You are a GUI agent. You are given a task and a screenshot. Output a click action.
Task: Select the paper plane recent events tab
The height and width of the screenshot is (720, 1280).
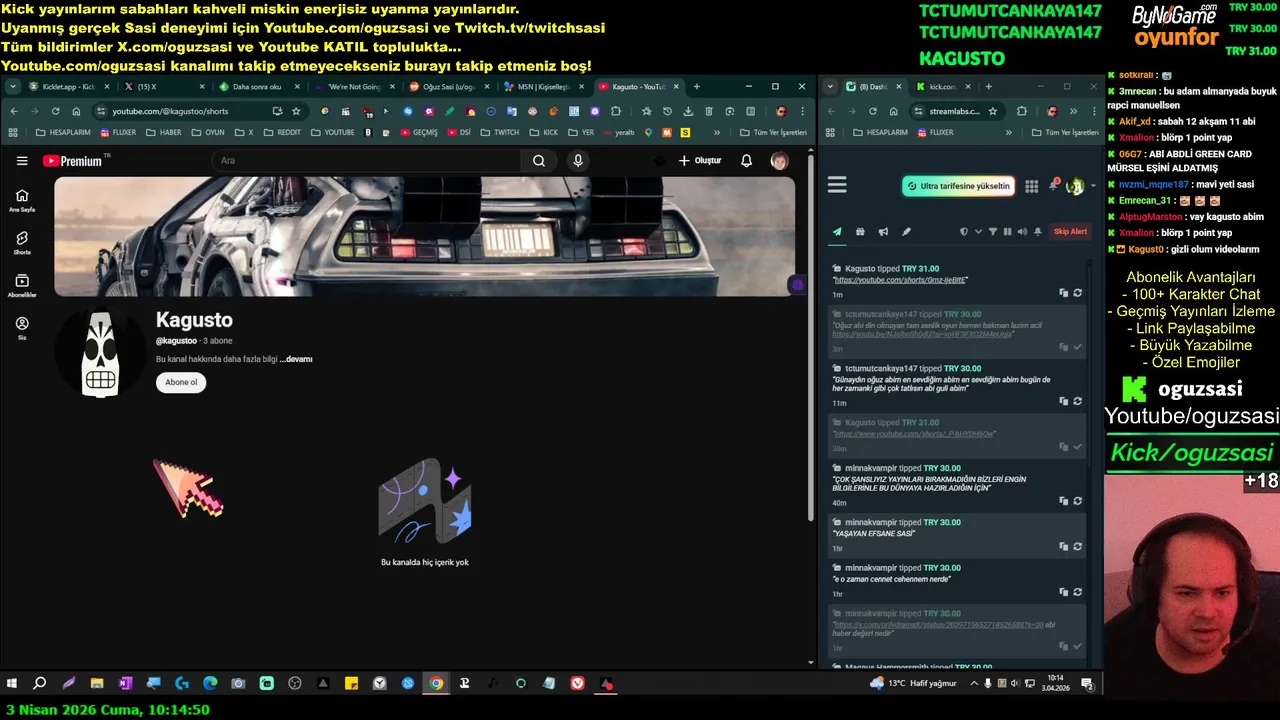click(837, 232)
